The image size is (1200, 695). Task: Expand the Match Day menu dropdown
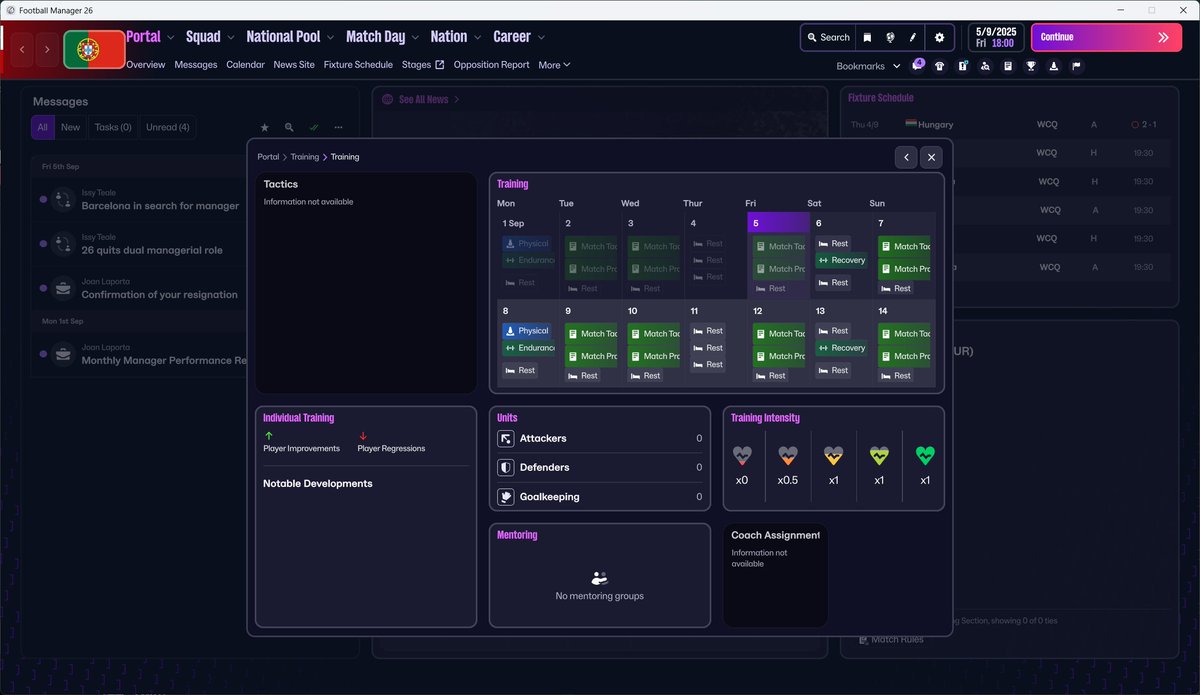(415, 37)
